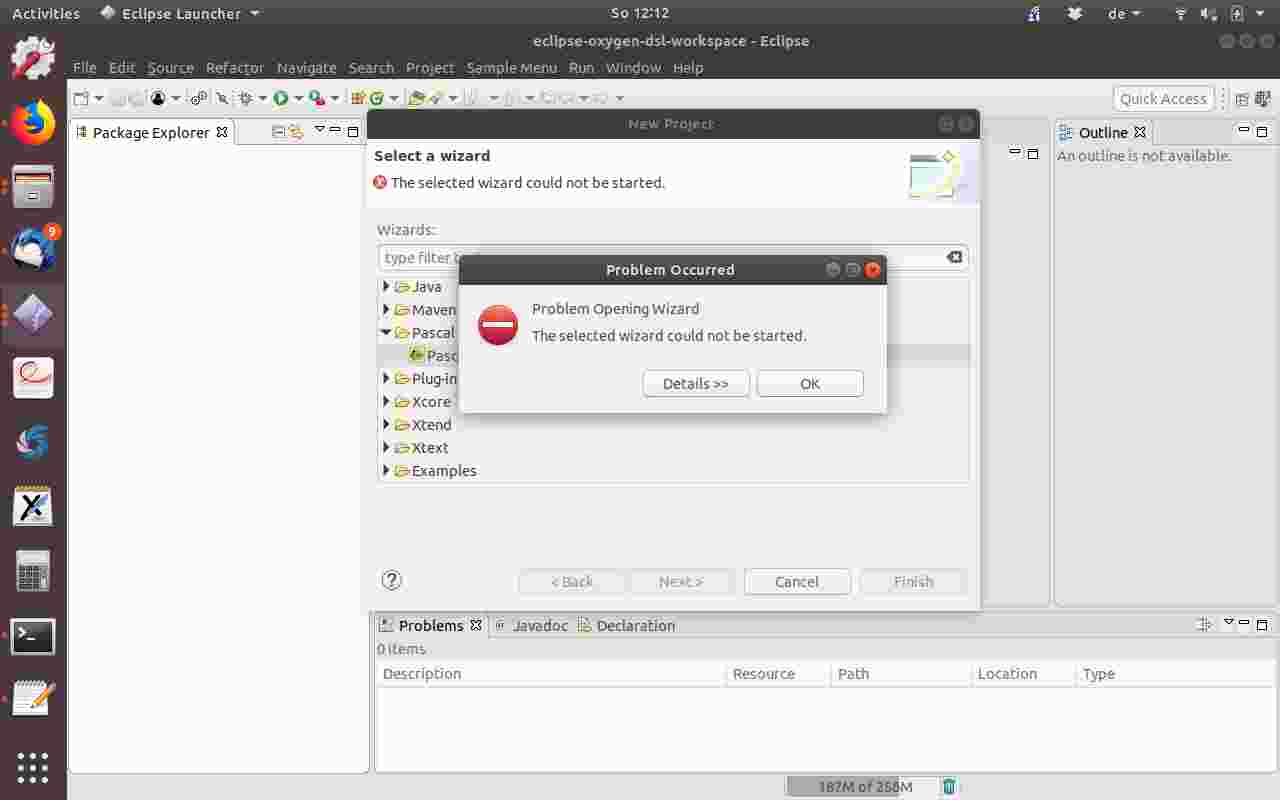Minimize the Package Explorer view
1280x800 pixels.
(336, 130)
